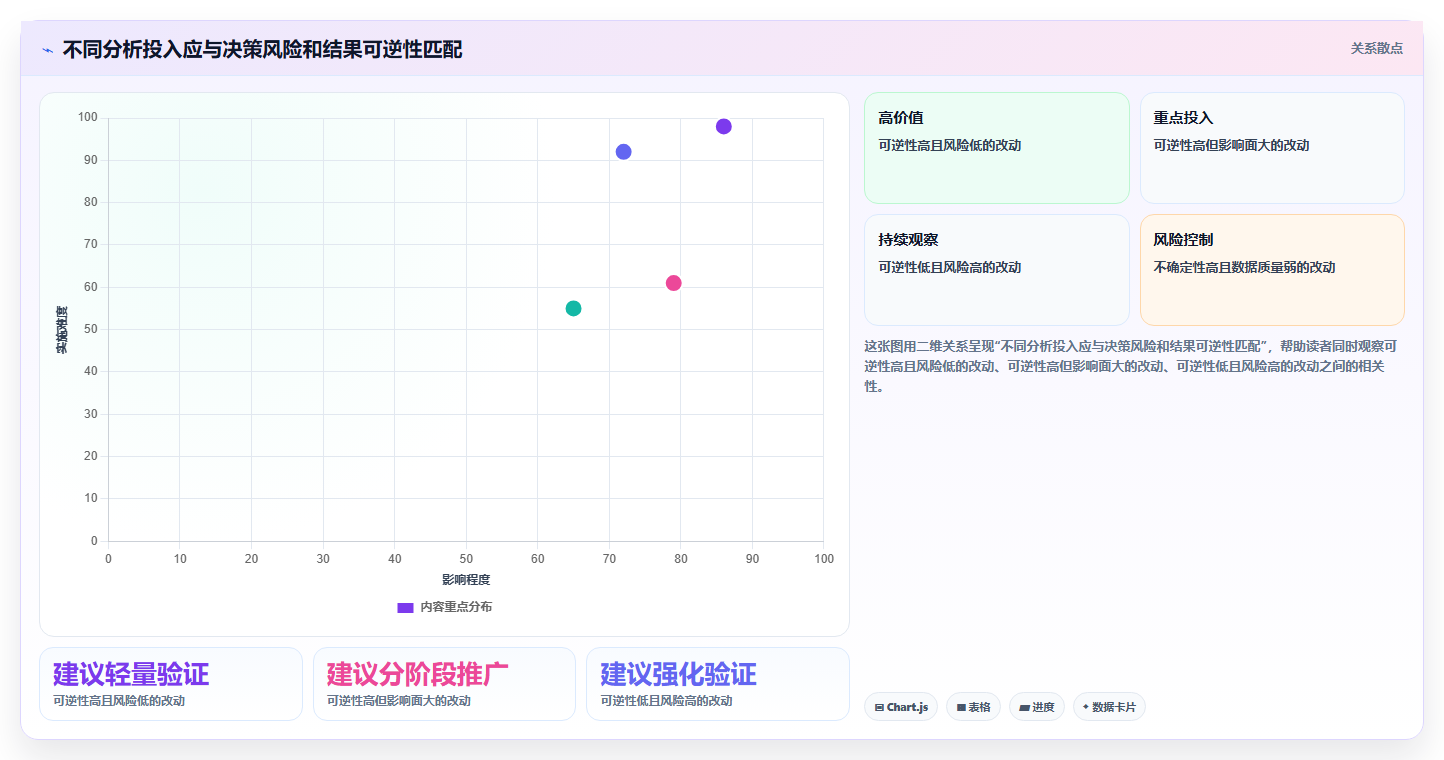Click the 建议轻量验证 card
This screenshot has height=760, width=1444.
tap(171, 684)
